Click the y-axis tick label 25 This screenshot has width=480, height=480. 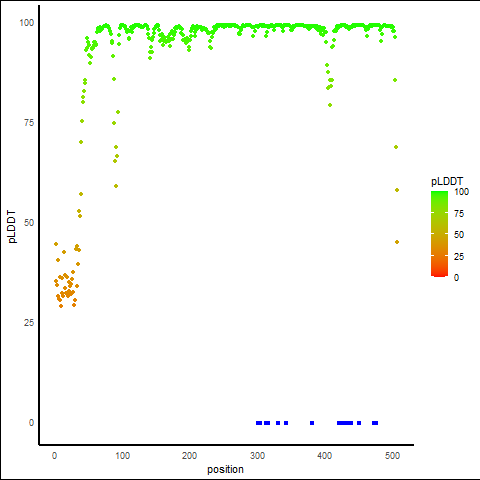(29, 323)
